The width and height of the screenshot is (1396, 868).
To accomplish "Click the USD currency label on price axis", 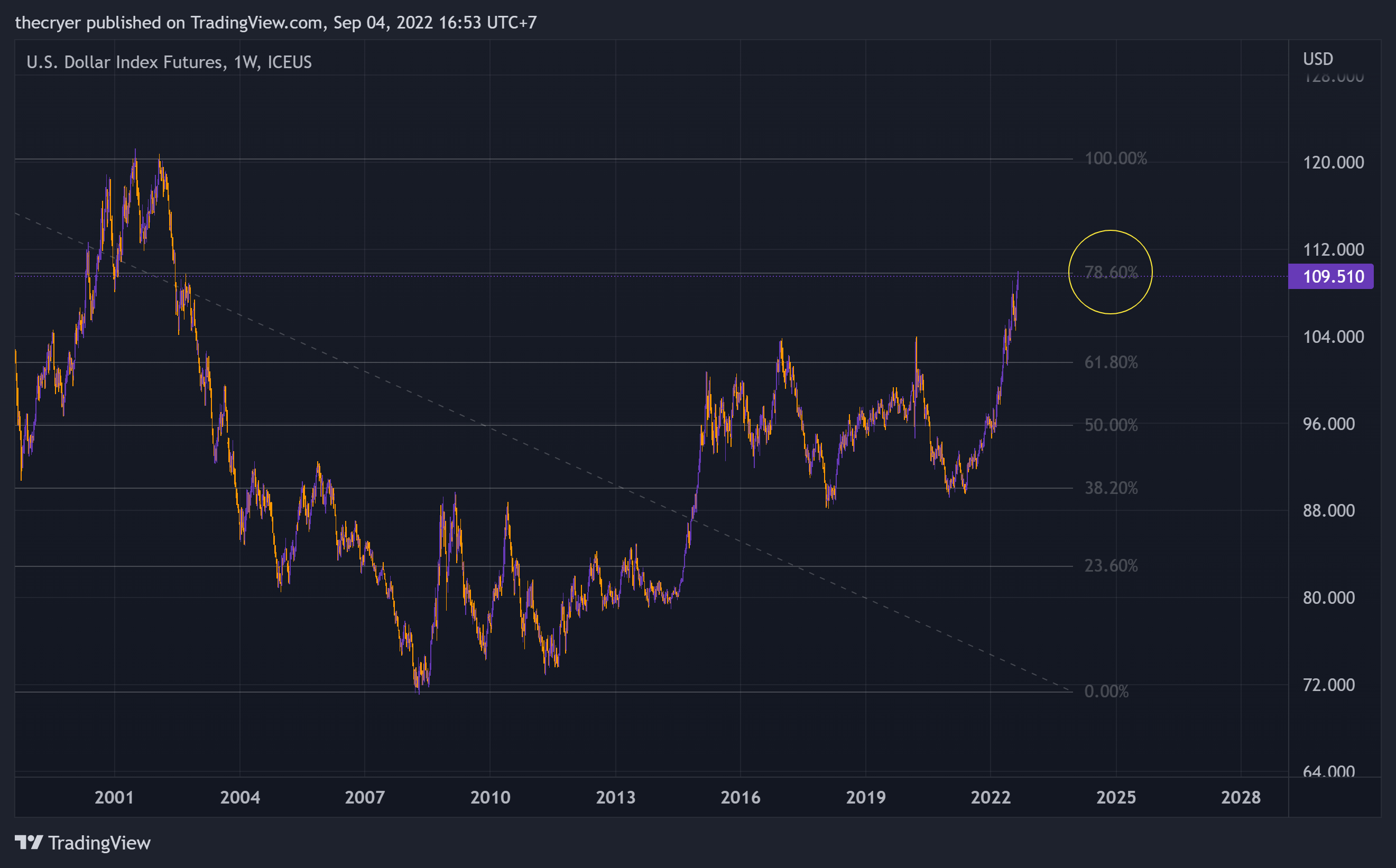I will tap(1318, 59).
